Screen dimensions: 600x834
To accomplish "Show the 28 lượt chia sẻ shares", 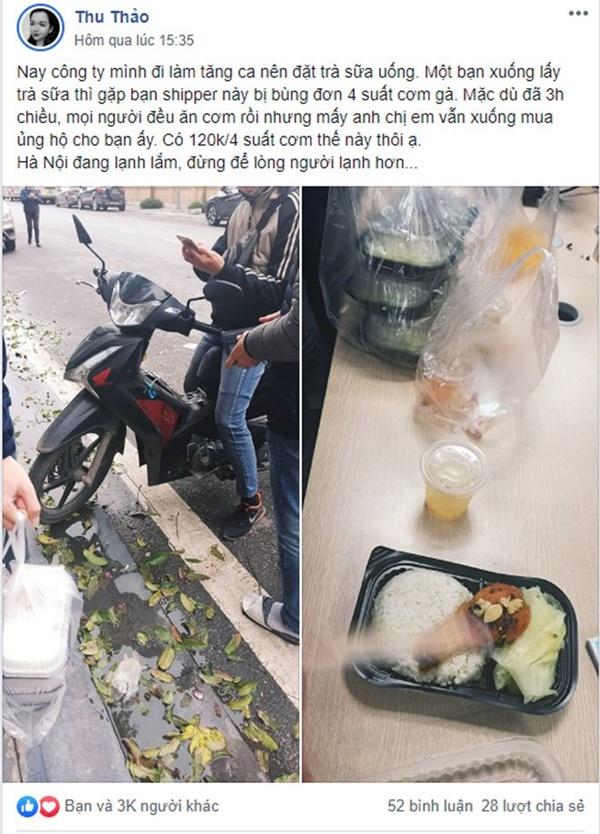I will click(533, 806).
